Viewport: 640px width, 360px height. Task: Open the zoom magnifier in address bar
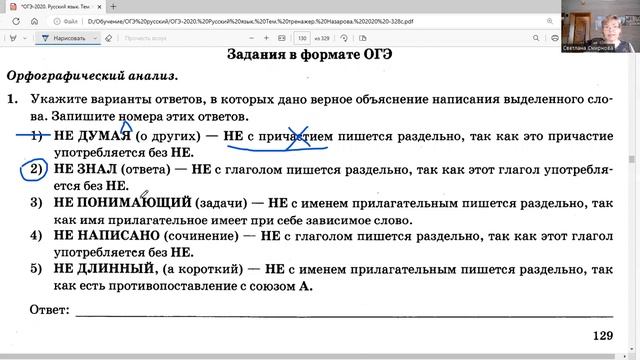tap(550, 21)
